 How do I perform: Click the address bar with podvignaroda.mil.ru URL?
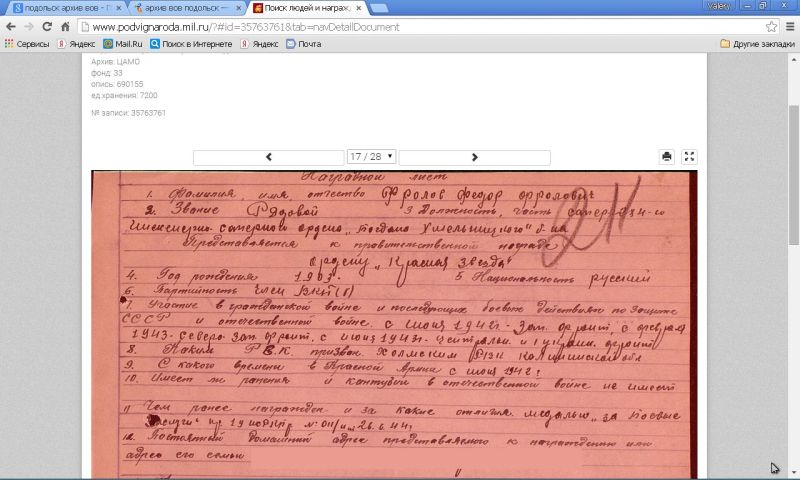tap(400, 26)
